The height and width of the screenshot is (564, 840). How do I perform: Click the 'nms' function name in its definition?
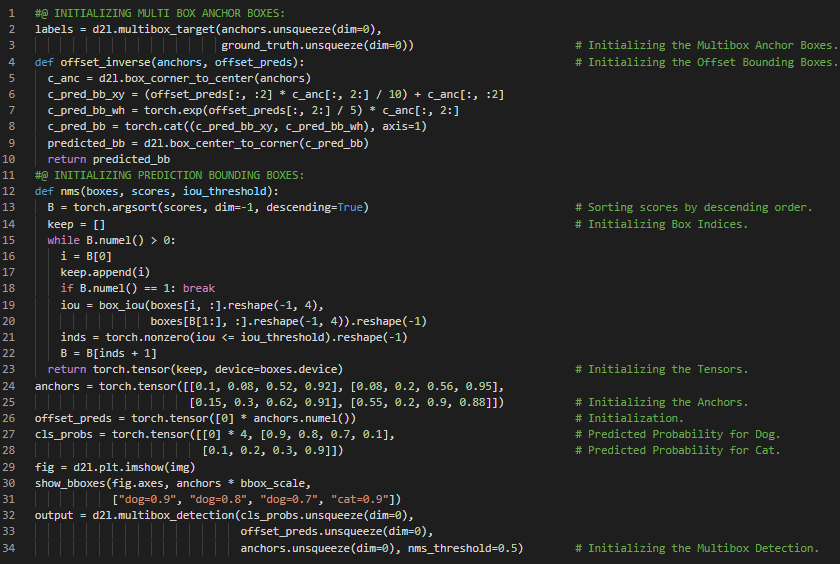pos(70,191)
